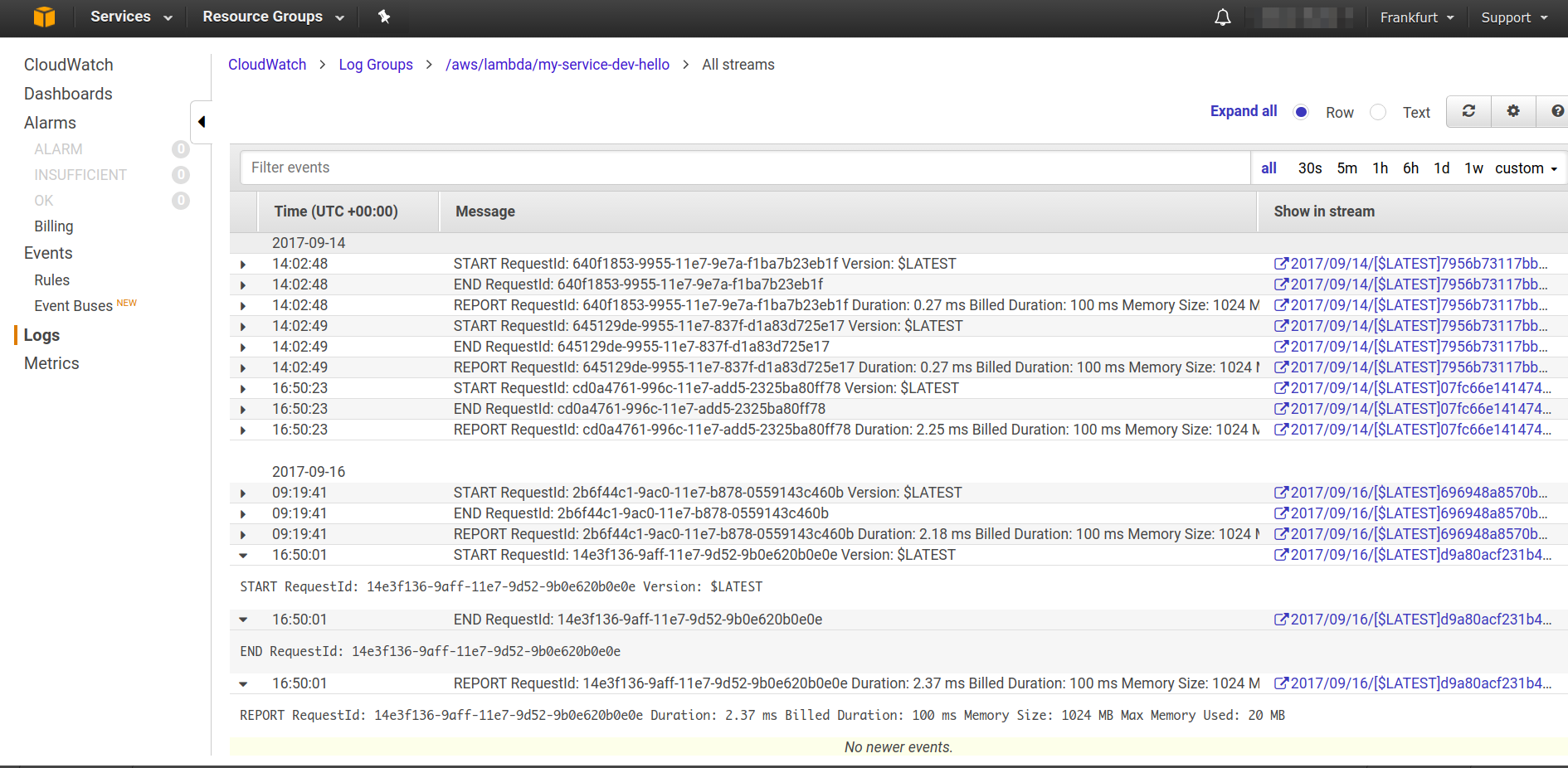Viewport: 1568px width, 768px height.
Task: Expand the 16:50:23 END cd0a4761 row
Action: pyautogui.click(x=243, y=410)
